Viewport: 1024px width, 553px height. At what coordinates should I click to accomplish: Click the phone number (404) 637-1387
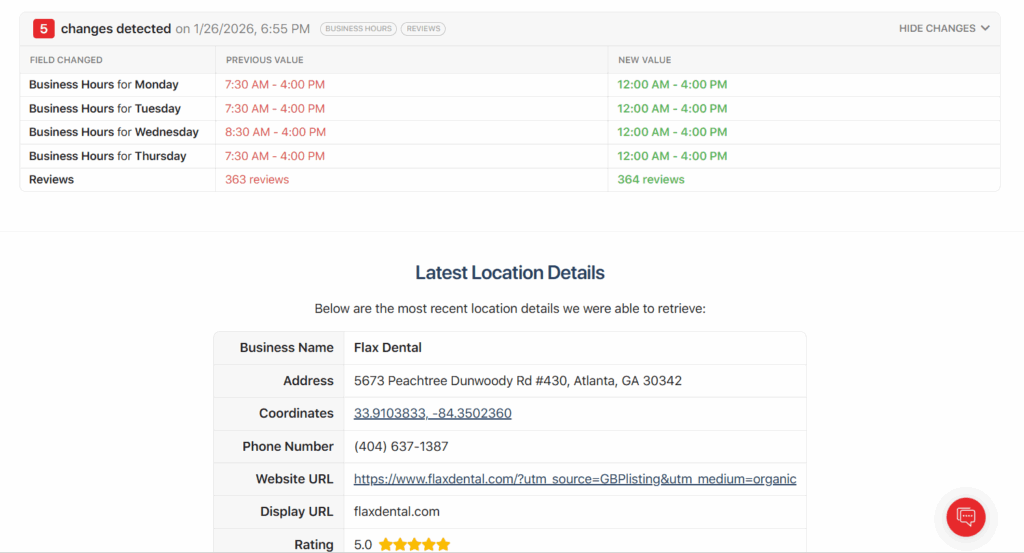point(401,446)
